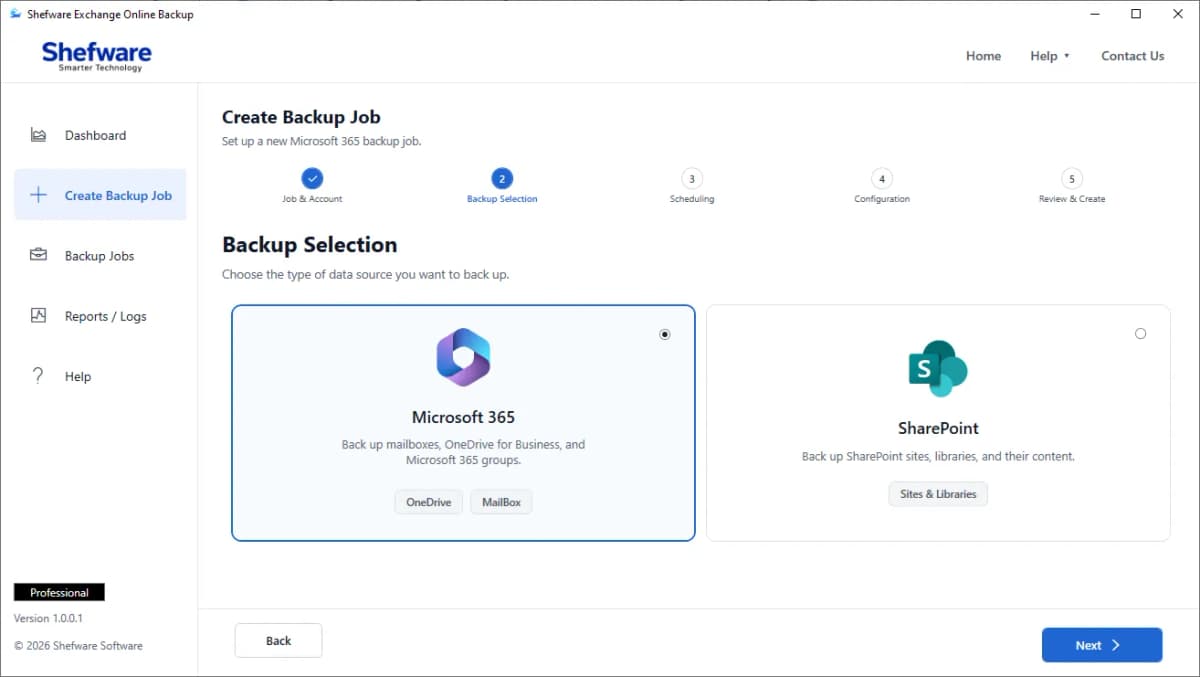The image size is (1200, 677).
Task: Click the completed step 1 checkmark circle
Action: click(x=312, y=179)
